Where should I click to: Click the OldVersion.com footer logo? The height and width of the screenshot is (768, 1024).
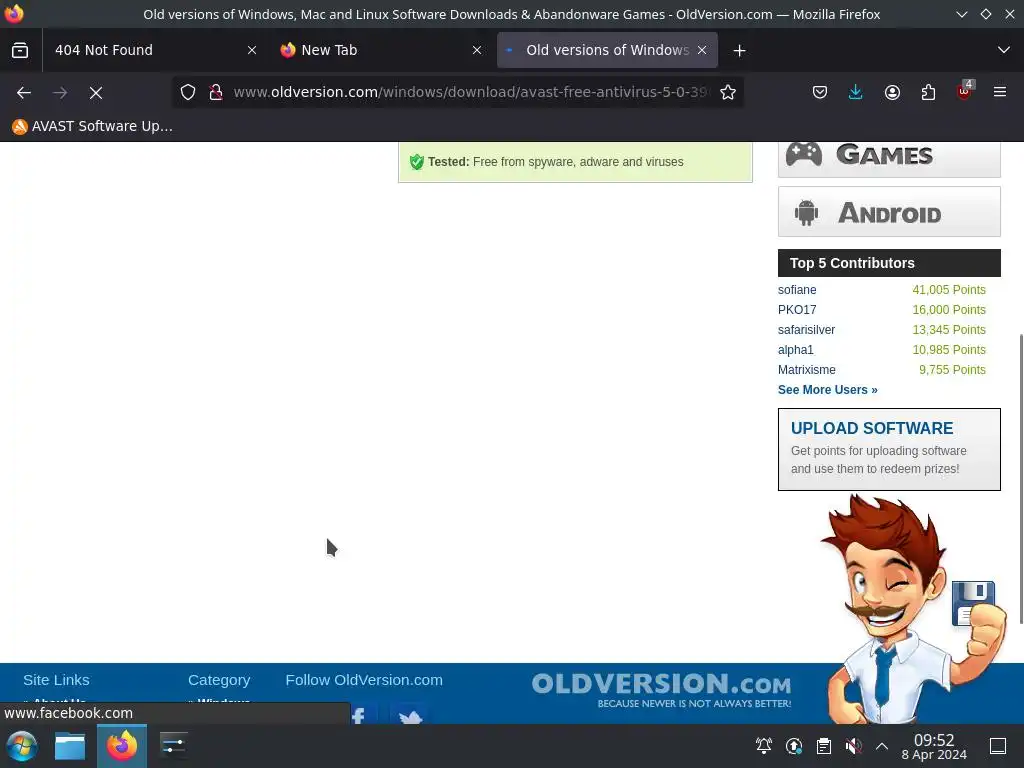click(x=661, y=690)
